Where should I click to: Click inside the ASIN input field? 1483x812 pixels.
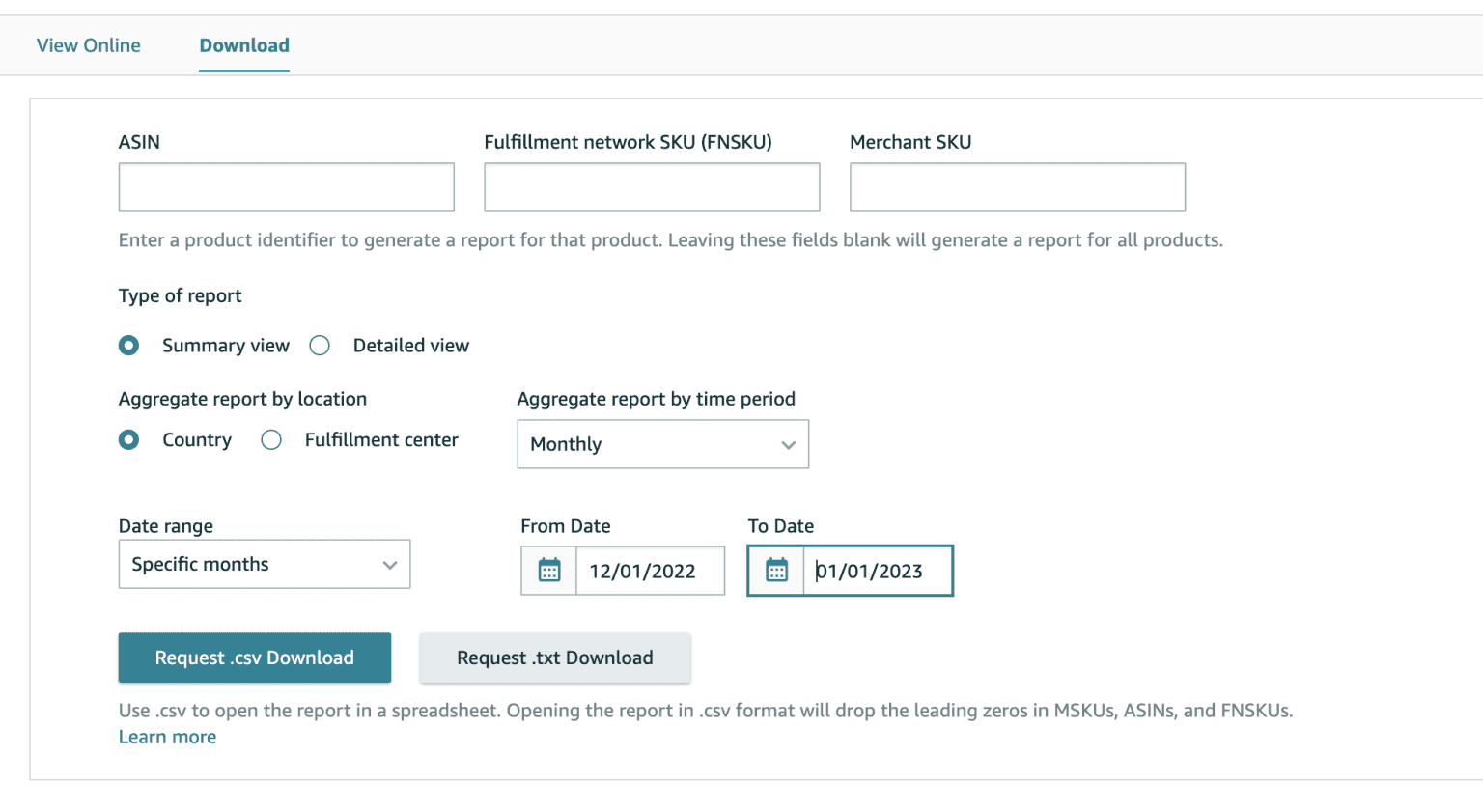point(286,186)
